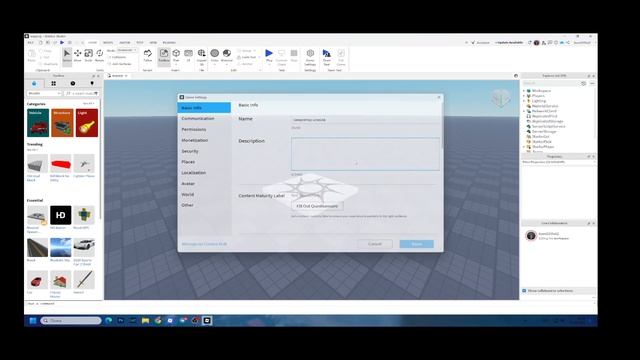Open the Avatar ribbon tab

(124, 42)
